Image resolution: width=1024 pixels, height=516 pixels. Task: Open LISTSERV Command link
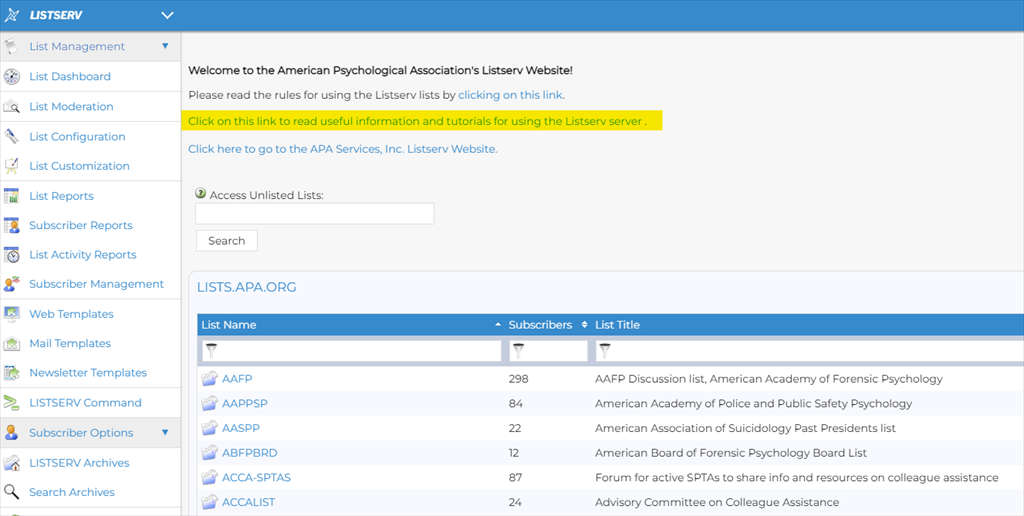(x=85, y=403)
